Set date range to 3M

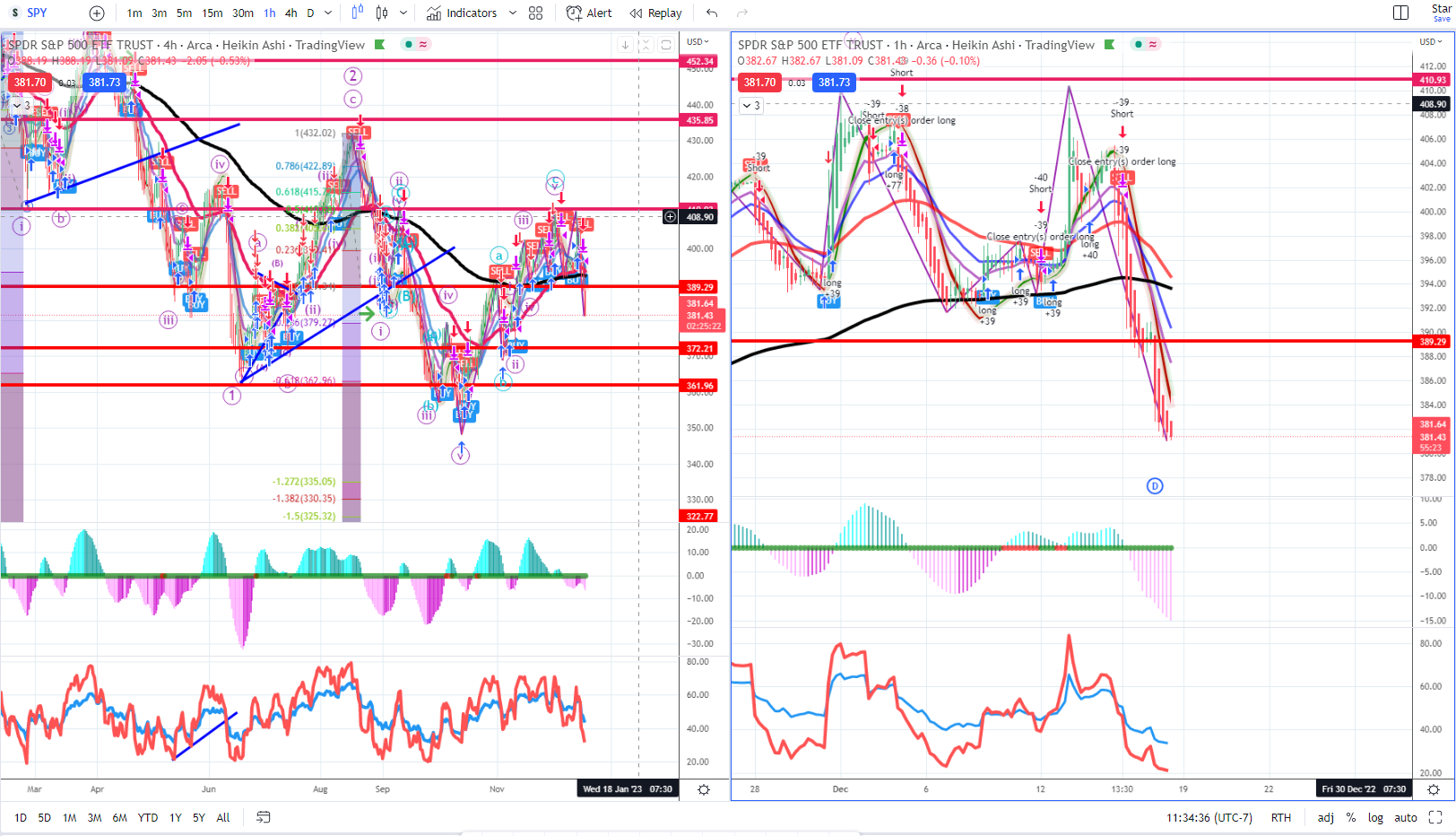point(94,817)
